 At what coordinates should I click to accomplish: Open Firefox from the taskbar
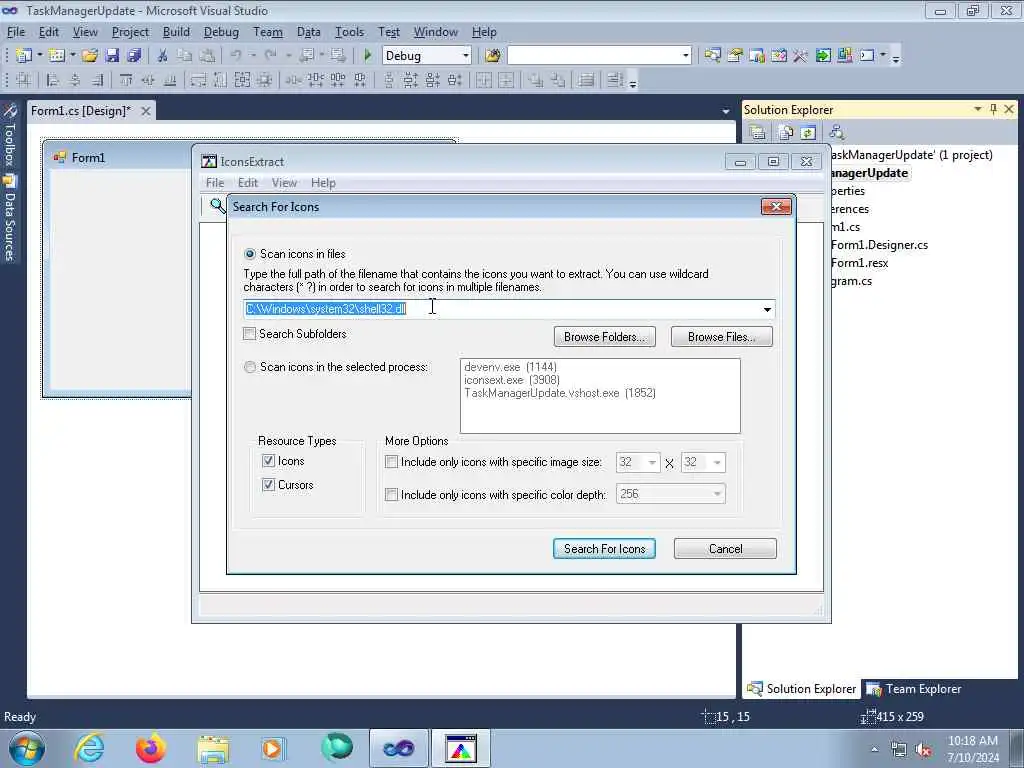click(x=150, y=748)
